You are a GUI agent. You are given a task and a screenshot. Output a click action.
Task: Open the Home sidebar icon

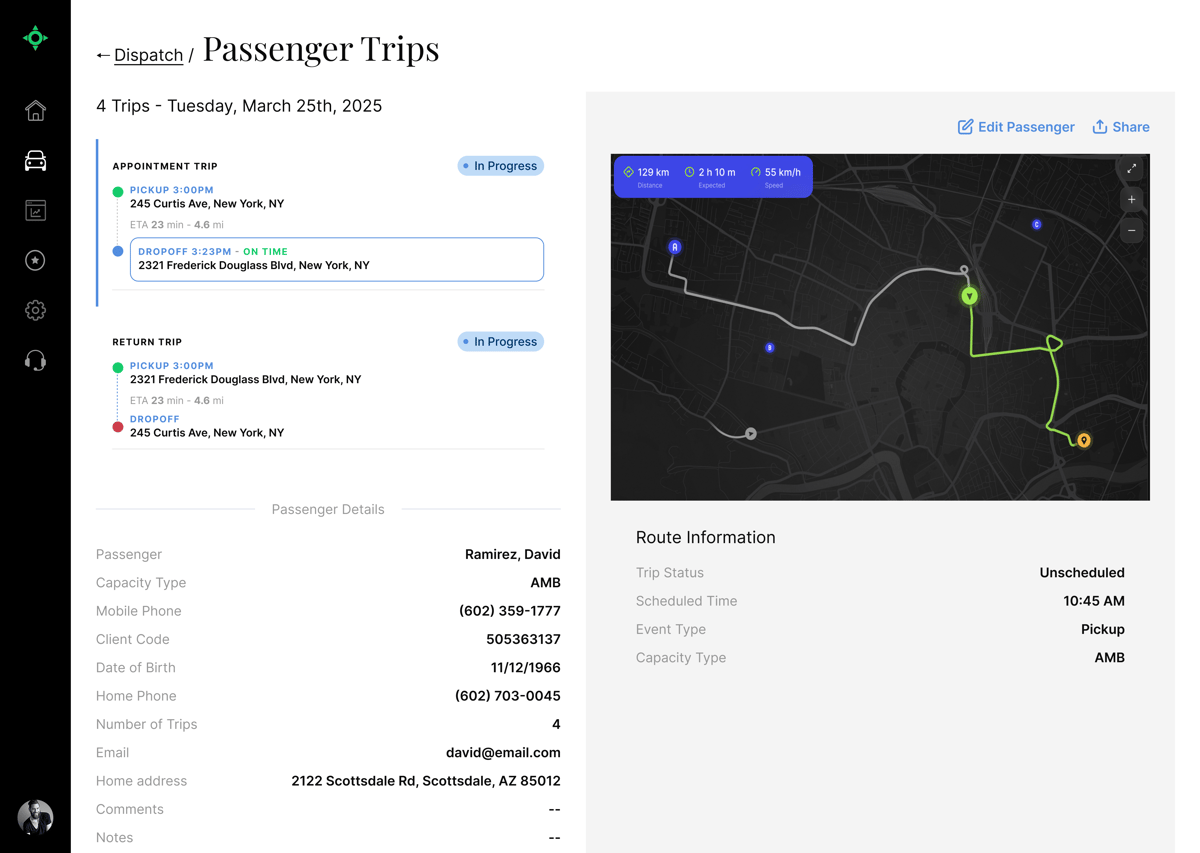coord(35,111)
